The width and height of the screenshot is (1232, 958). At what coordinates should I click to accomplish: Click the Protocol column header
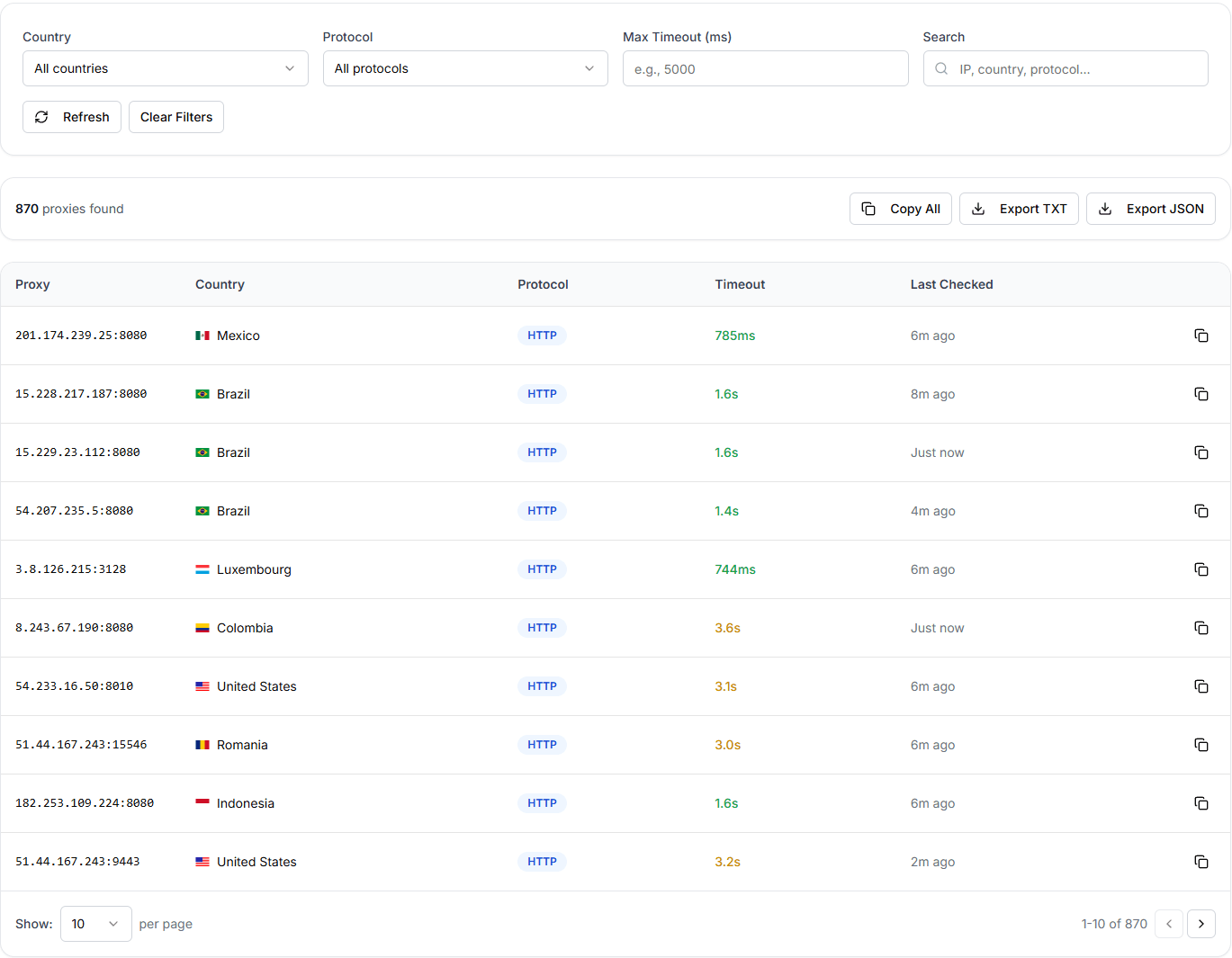(x=543, y=284)
